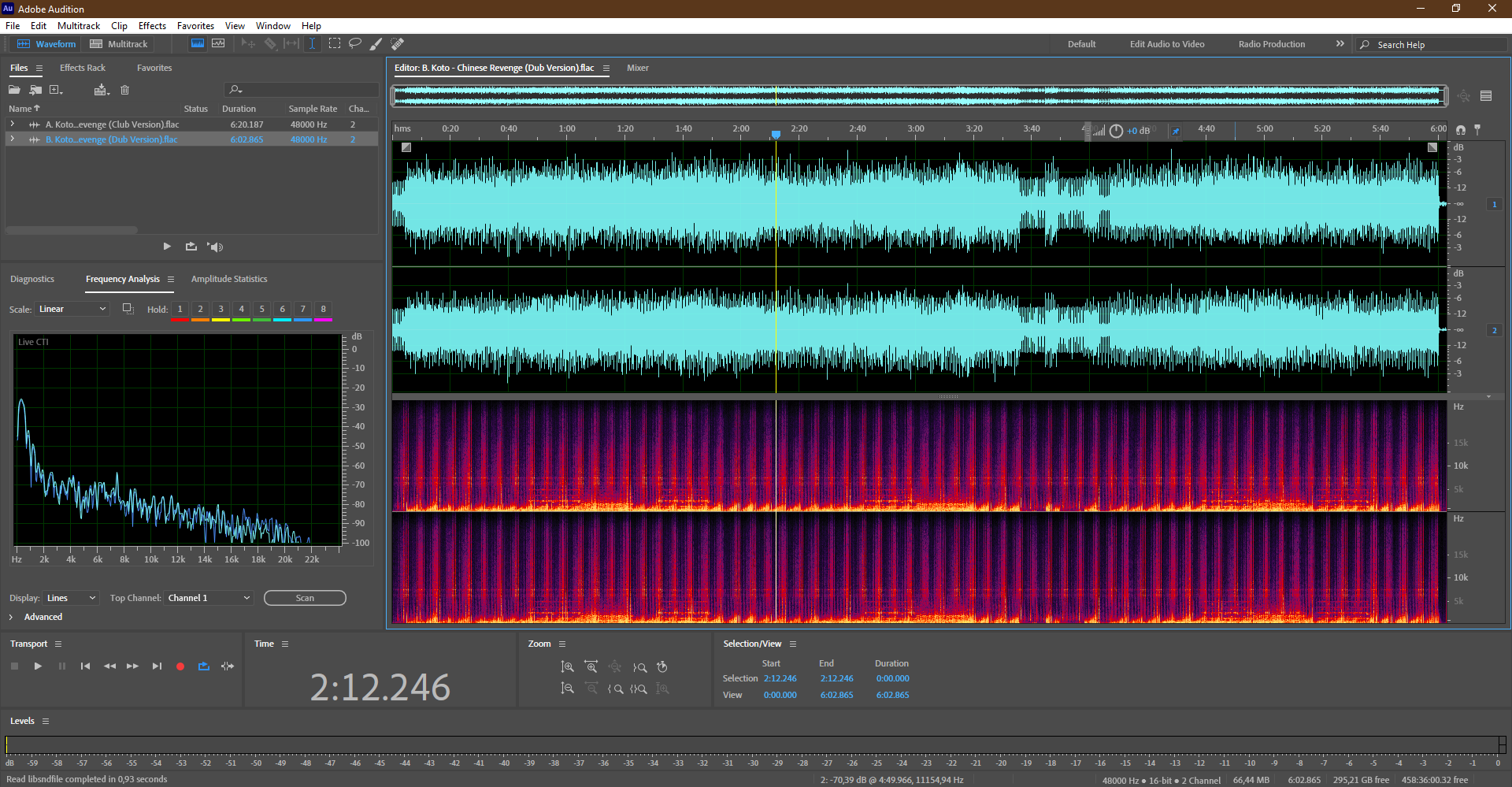The width and height of the screenshot is (1512, 787).
Task: Click the Rewind button
Action: tap(109, 666)
